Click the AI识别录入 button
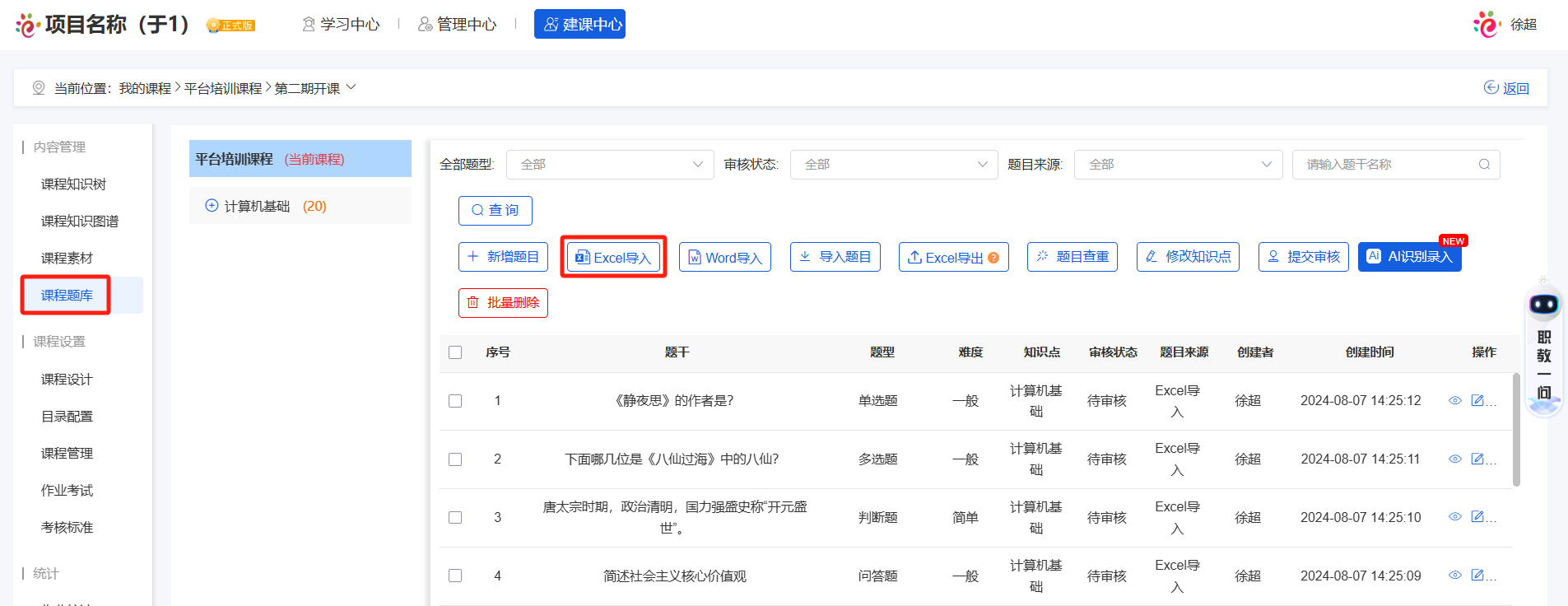The height and width of the screenshot is (606, 1568). [1409, 257]
